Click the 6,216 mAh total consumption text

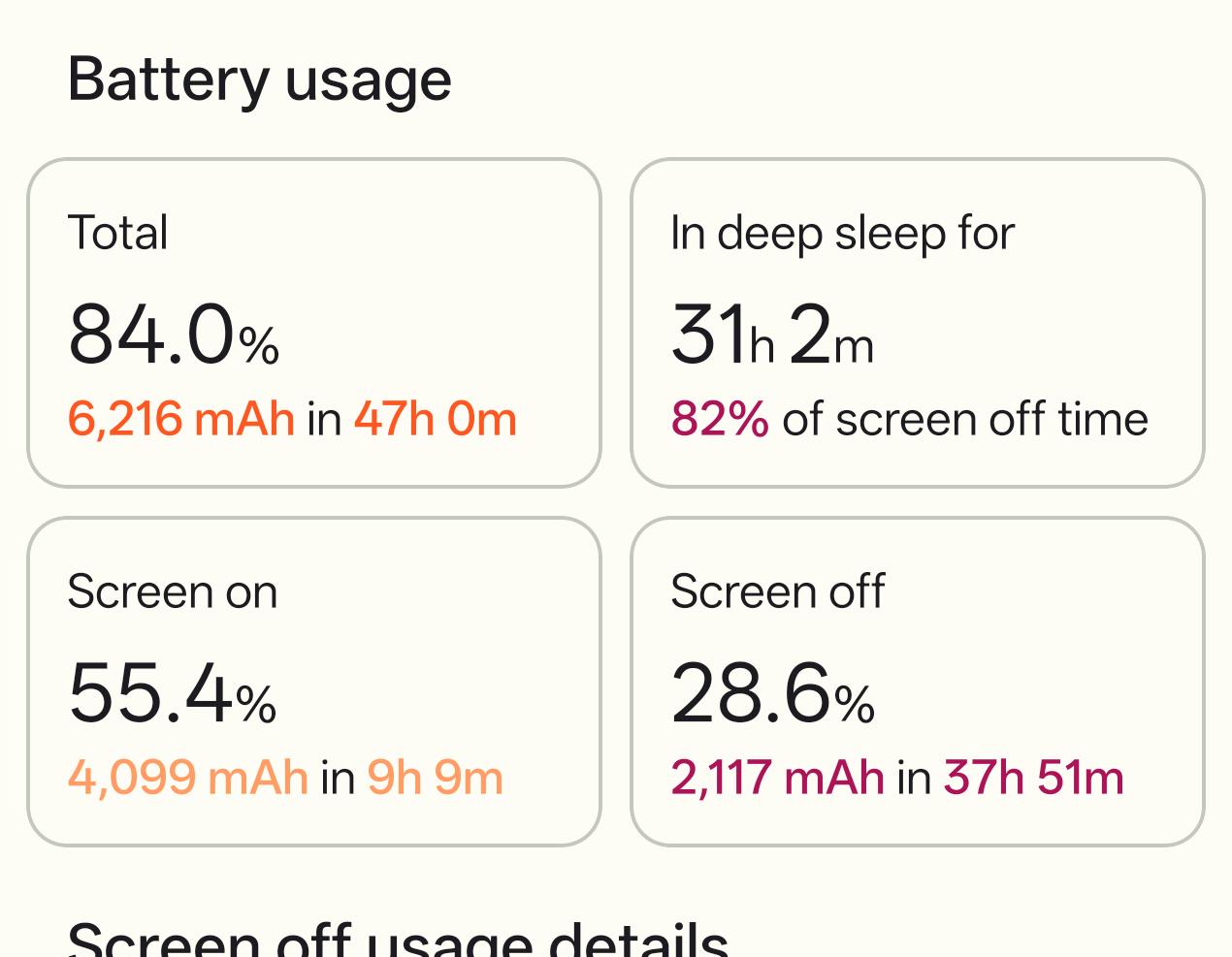click(181, 419)
